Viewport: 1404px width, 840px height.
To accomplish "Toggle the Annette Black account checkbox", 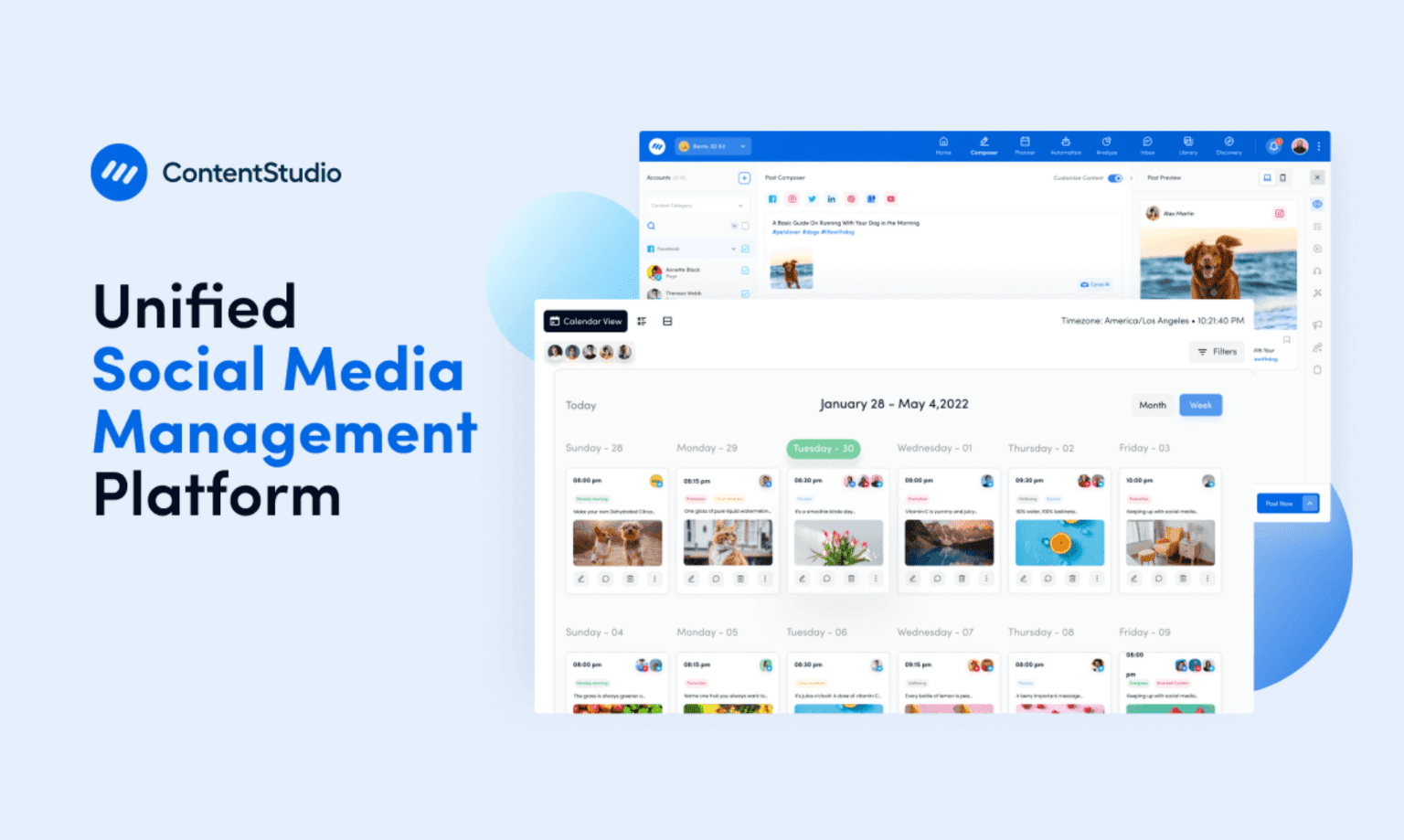I will (x=745, y=271).
